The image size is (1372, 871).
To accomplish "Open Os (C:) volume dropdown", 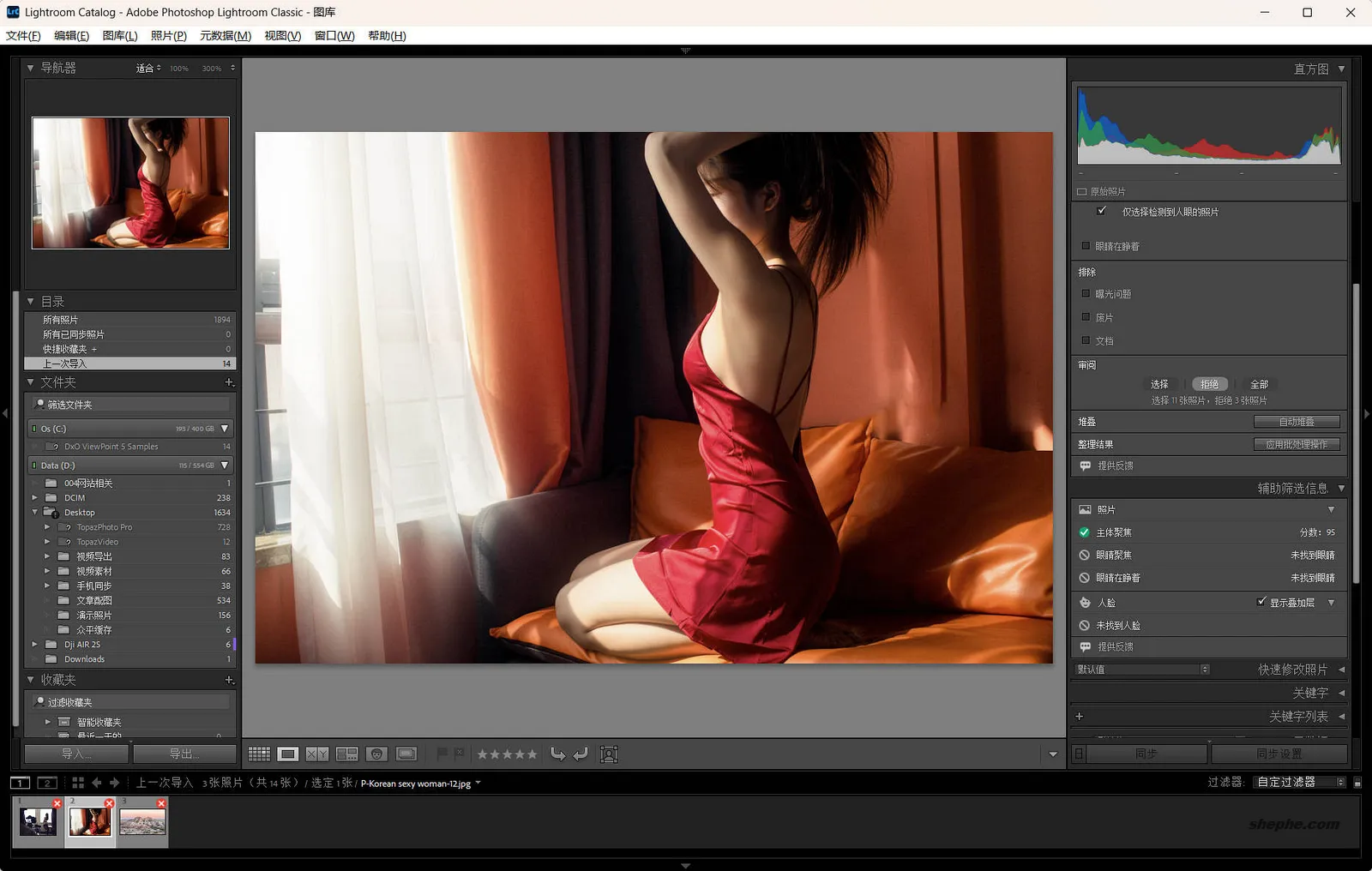I will tap(225, 429).
